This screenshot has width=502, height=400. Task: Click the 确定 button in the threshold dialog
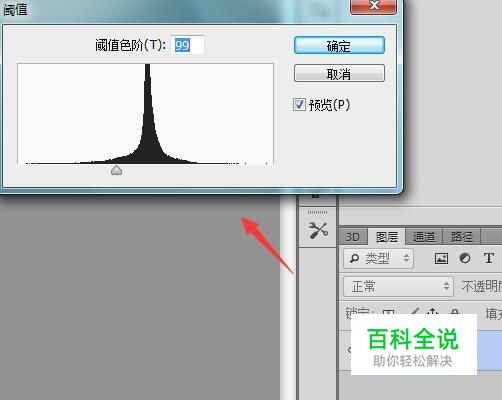pyautogui.click(x=339, y=45)
